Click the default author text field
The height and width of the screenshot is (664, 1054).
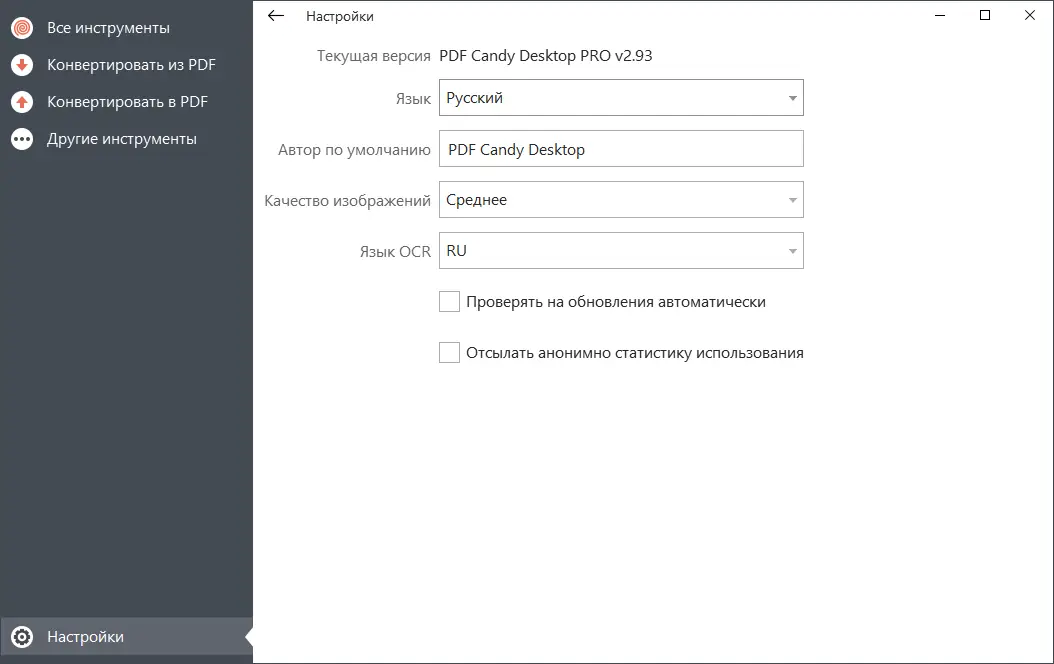621,149
